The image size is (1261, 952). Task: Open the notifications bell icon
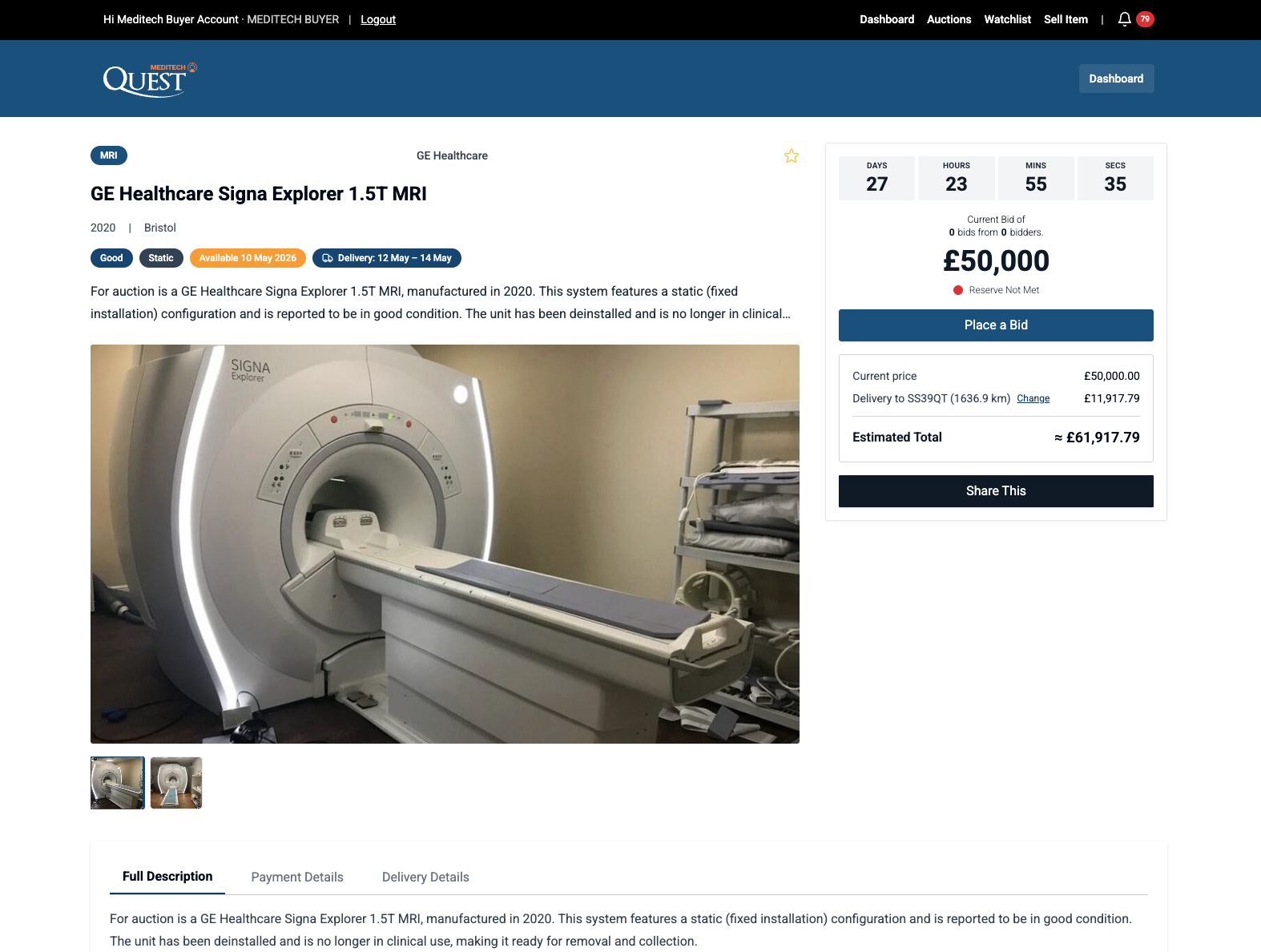click(x=1125, y=19)
